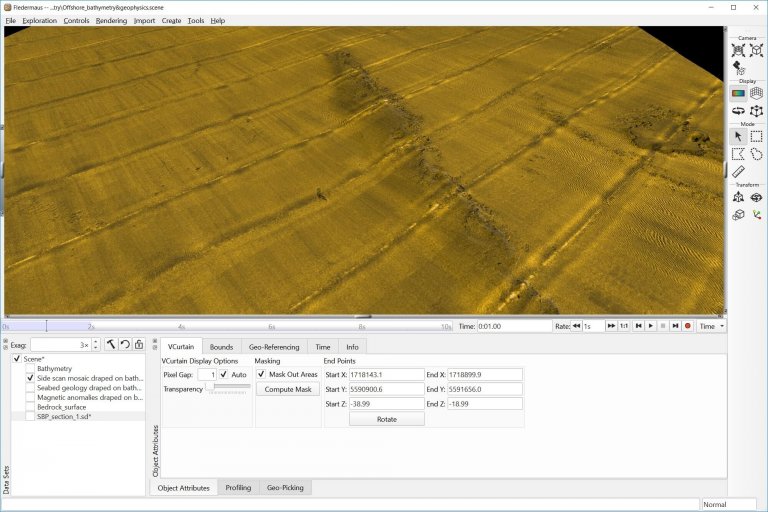Switch to the Geo-Referencing tab
Screen dimensions: 768x512
point(274,346)
